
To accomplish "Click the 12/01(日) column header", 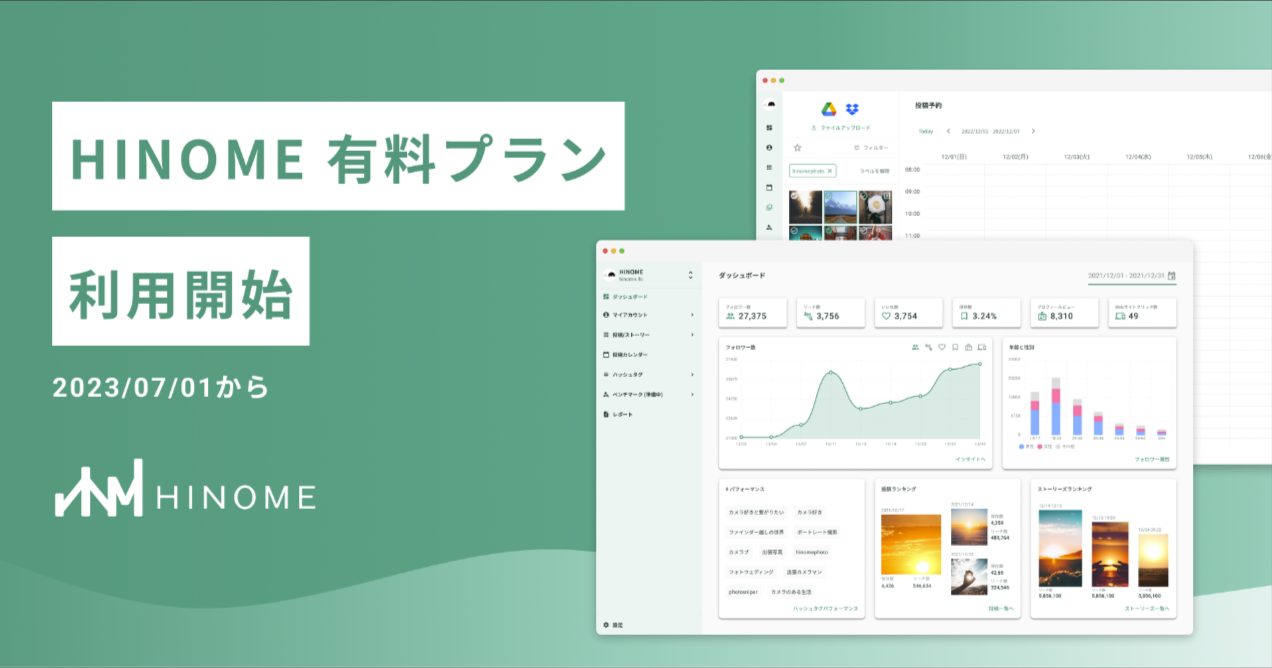I will (x=953, y=157).
